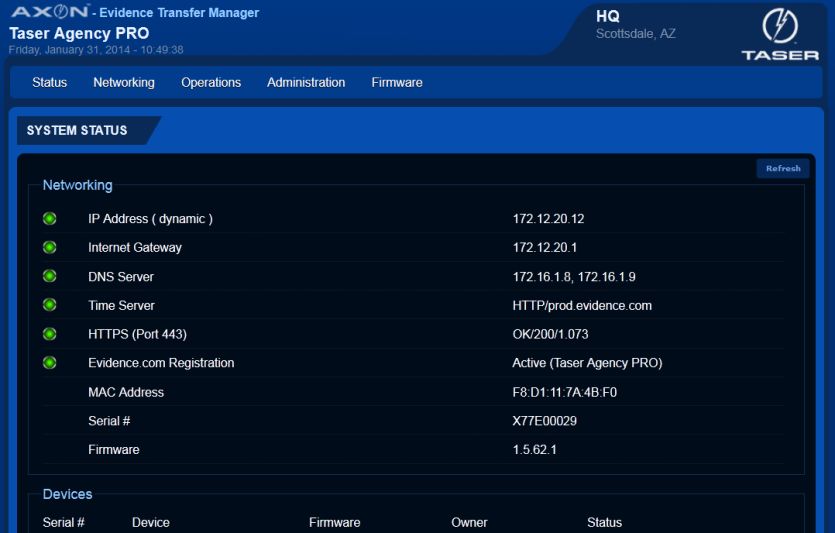The height and width of the screenshot is (533, 835).
Task: Click the Taser Agency PRO title
Action: point(79,33)
